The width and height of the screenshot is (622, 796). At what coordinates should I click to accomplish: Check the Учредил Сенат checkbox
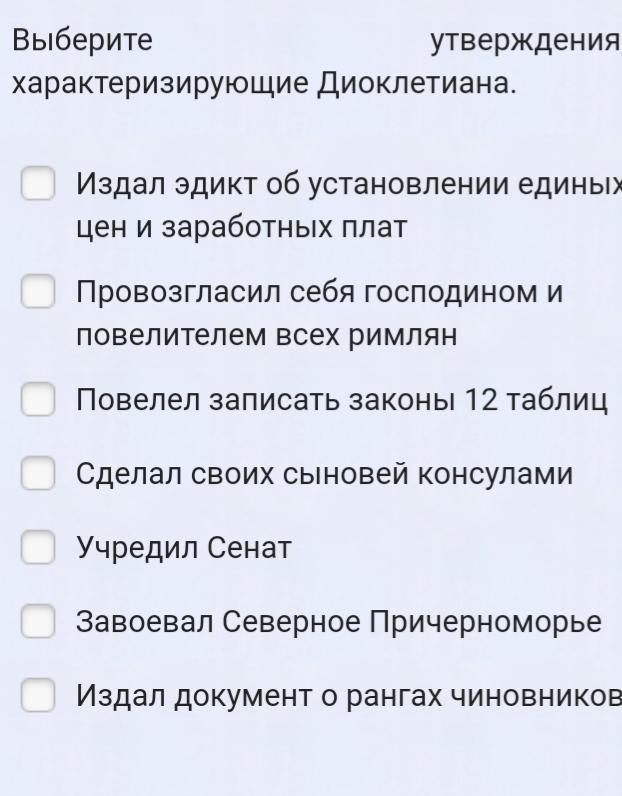(x=39, y=547)
